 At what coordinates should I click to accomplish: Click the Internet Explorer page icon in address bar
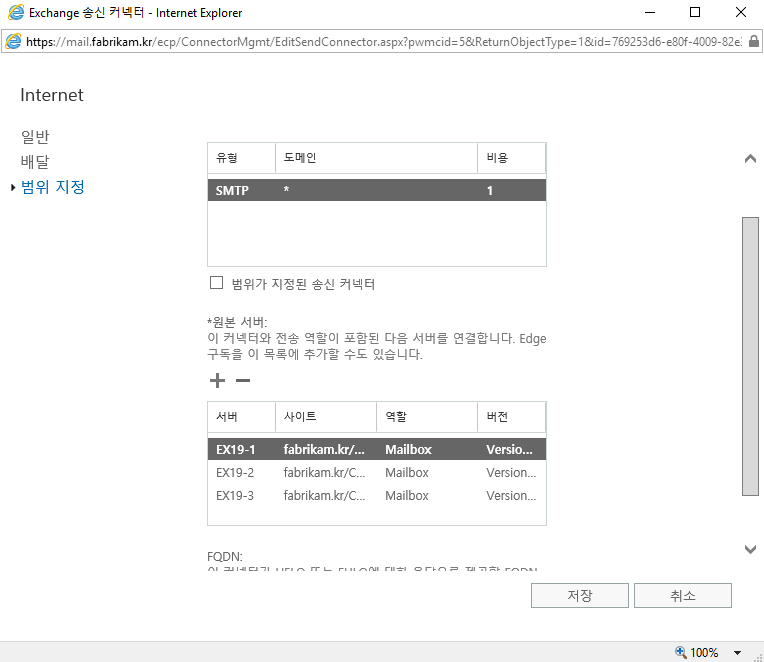coord(13,41)
